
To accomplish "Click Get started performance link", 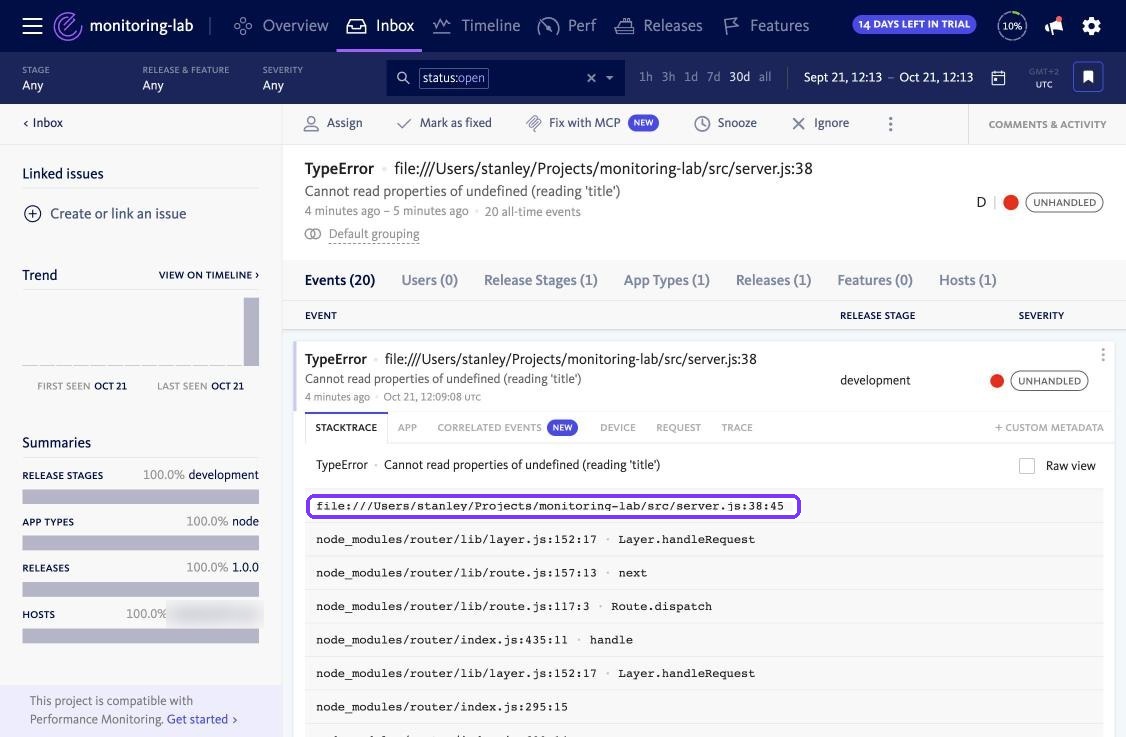I will click(202, 719).
